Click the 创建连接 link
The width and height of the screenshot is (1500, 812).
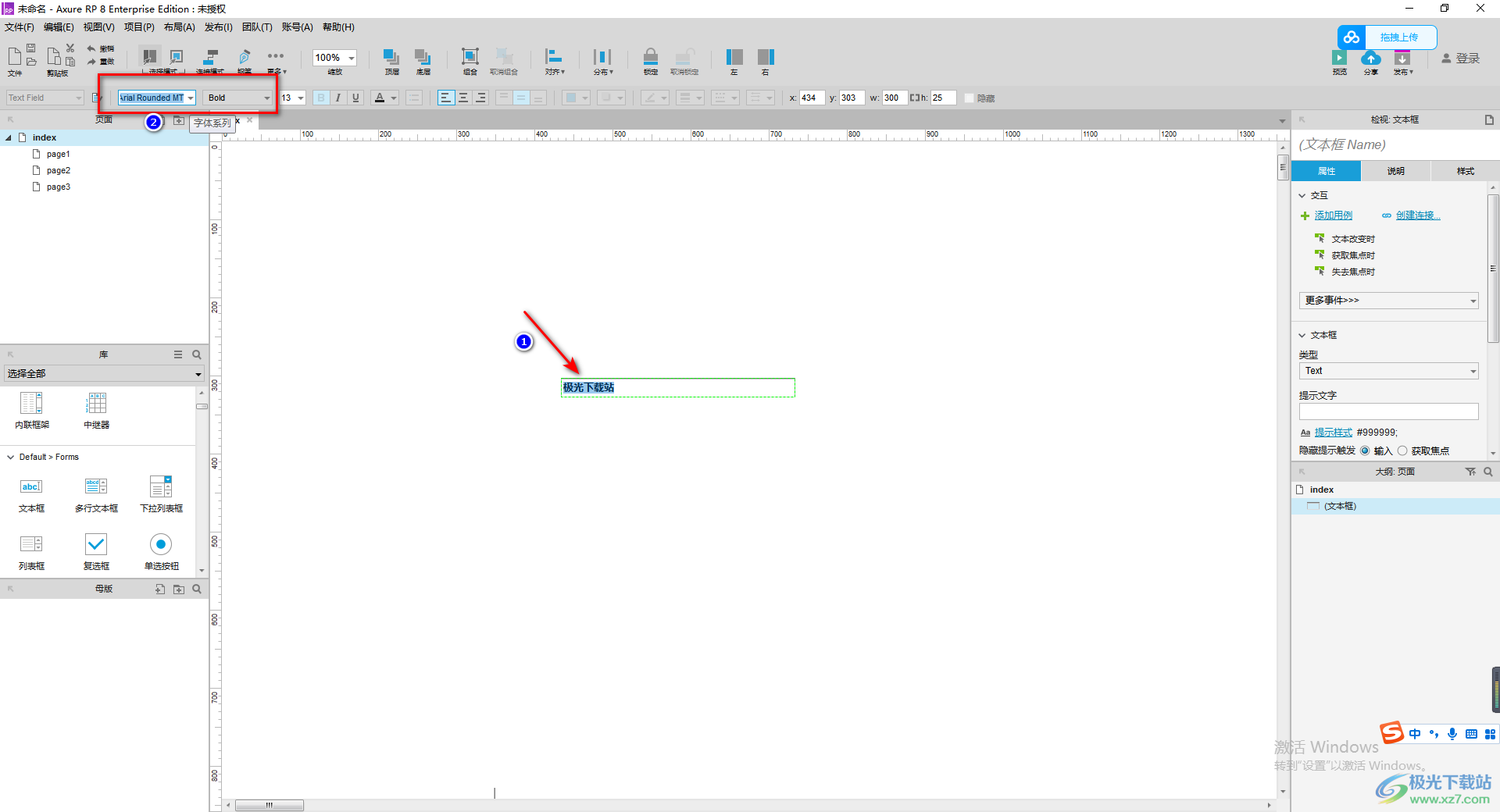[1418, 215]
